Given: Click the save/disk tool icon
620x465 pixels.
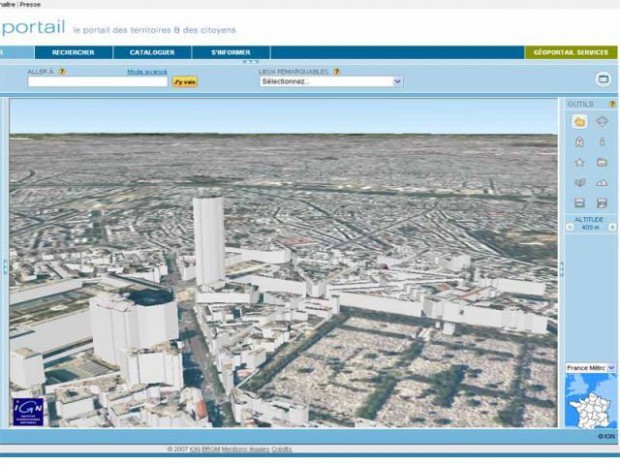Looking at the screenshot, I should click(579, 203).
